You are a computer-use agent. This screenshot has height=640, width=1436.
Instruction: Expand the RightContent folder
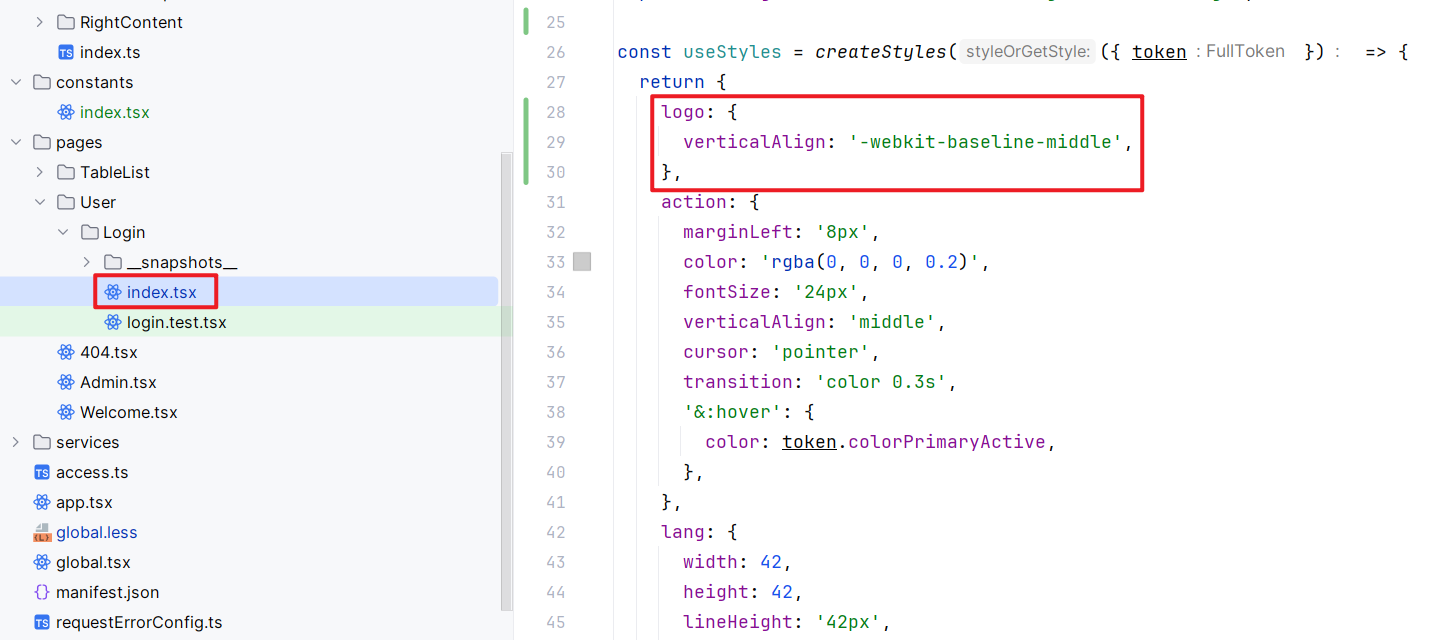(40, 22)
